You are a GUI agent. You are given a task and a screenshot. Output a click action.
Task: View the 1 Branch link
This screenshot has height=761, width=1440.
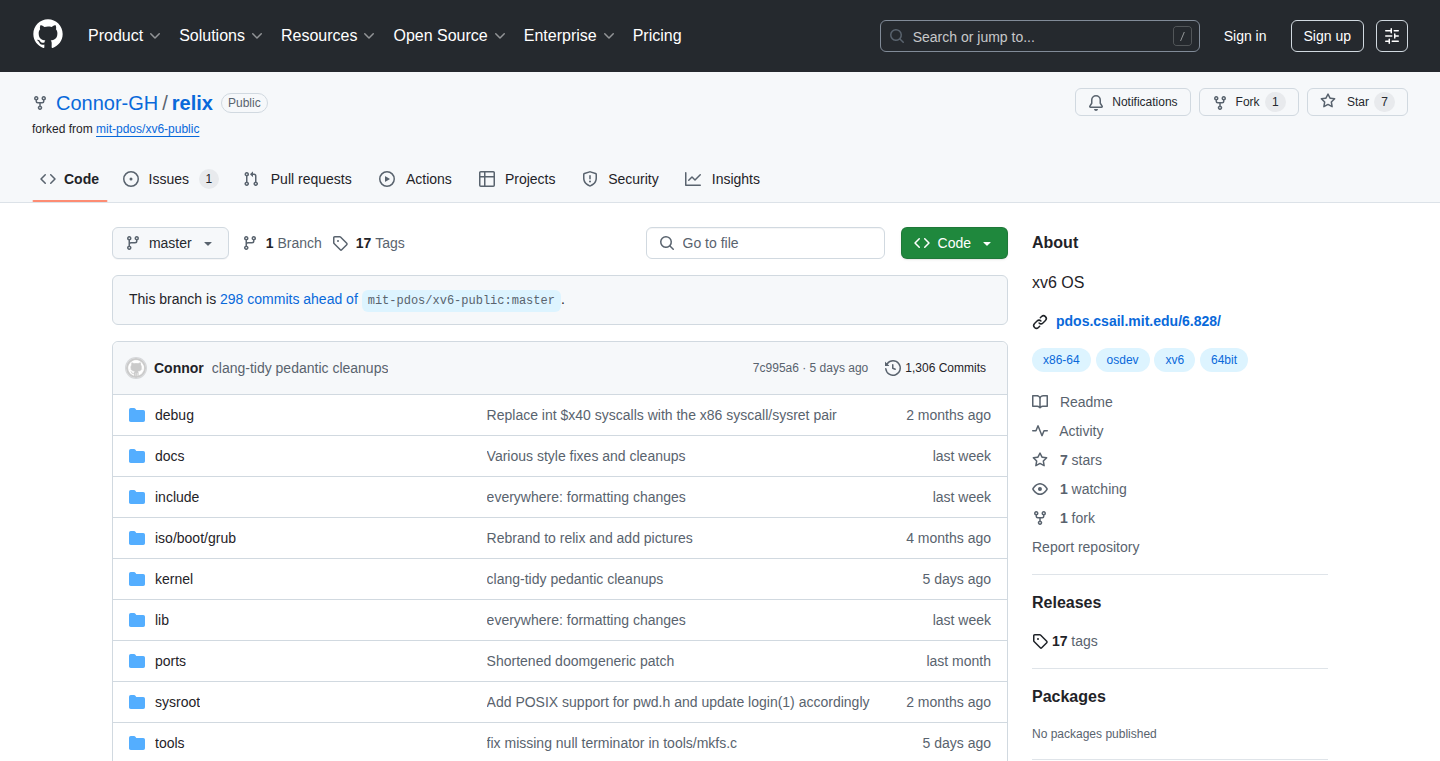coord(282,243)
